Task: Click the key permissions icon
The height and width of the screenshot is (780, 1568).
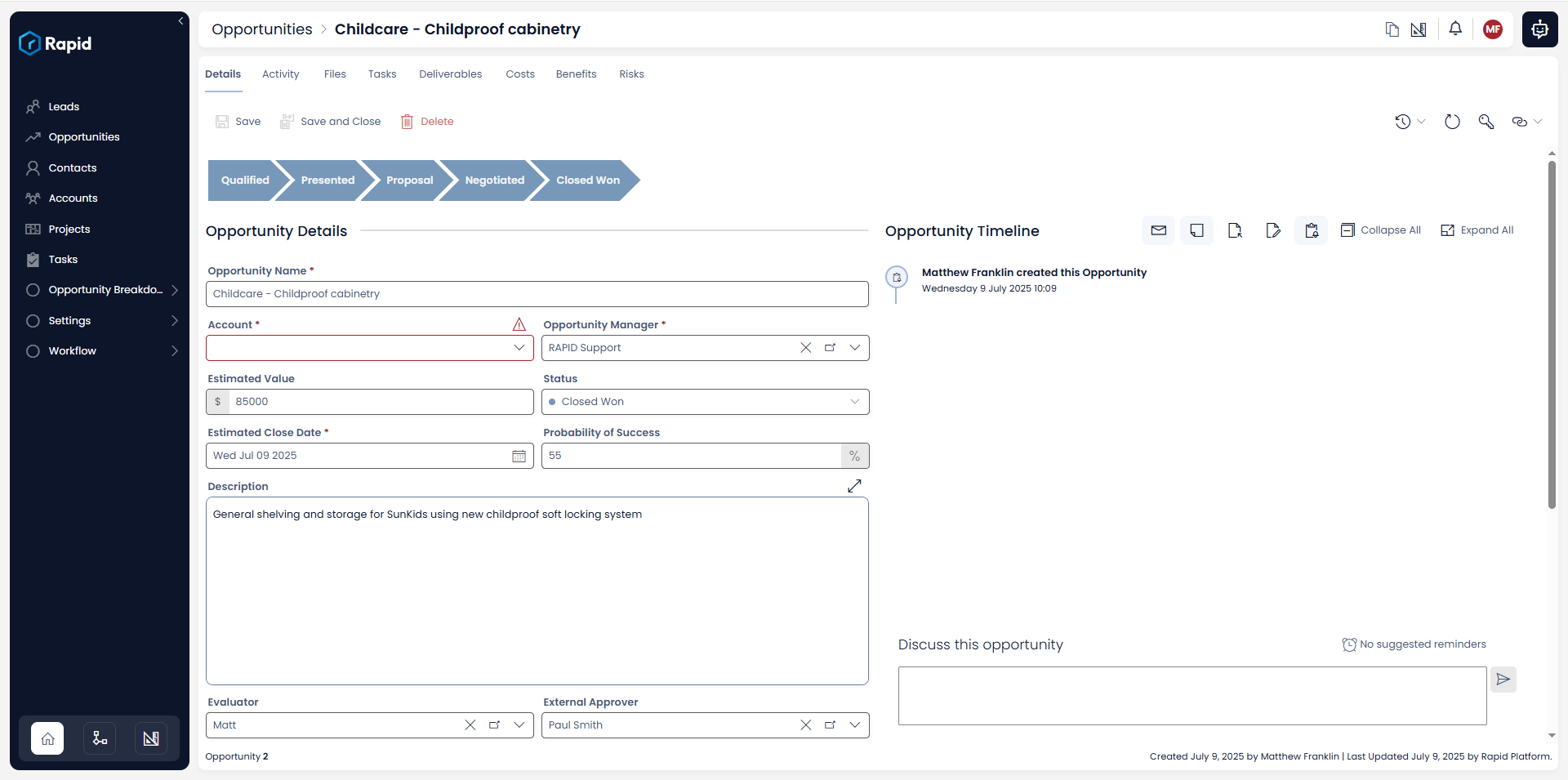Action: (1486, 122)
